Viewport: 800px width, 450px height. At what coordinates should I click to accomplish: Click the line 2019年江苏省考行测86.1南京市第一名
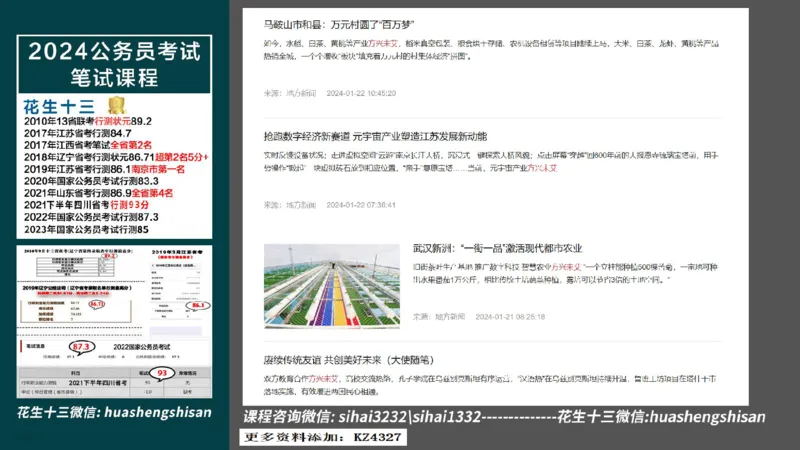tap(104, 169)
